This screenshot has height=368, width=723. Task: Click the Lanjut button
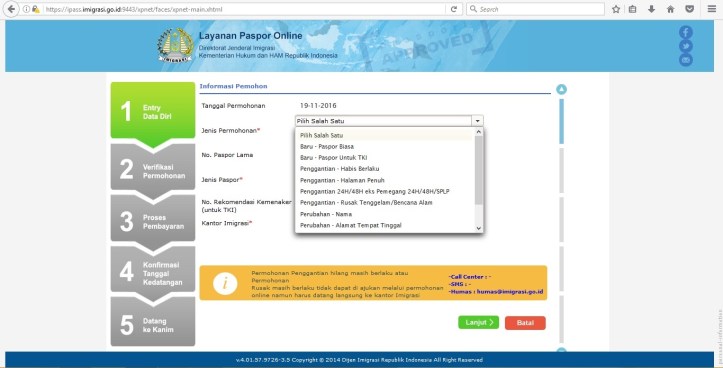[479, 322]
